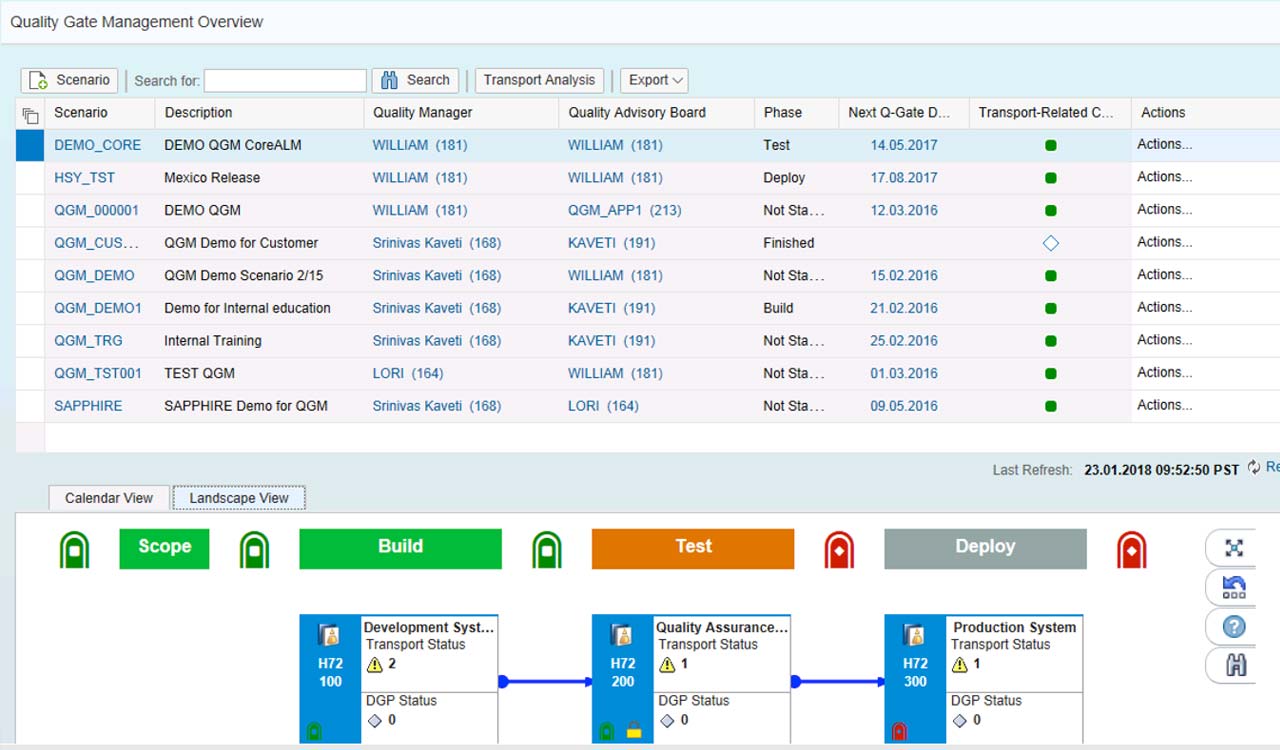Open the QGM_DEMO1 scenario link
The image size is (1280, 750).
pos(98,308)
